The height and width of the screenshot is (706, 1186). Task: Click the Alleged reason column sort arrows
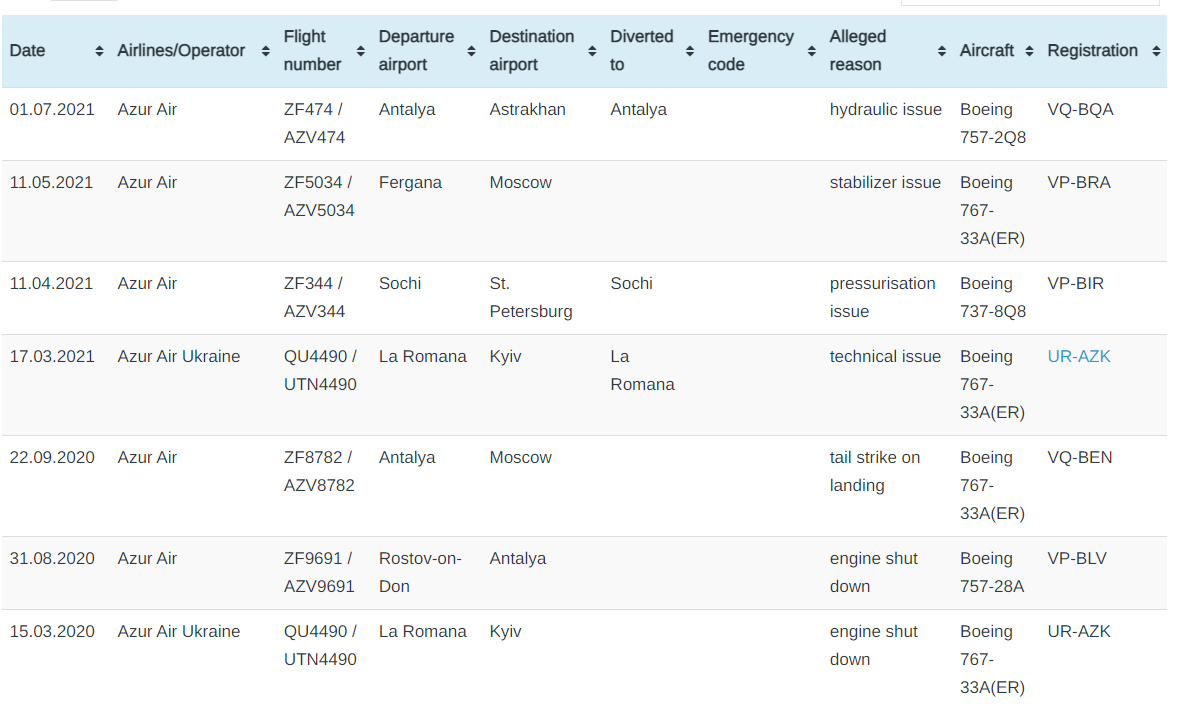point(941,51)
